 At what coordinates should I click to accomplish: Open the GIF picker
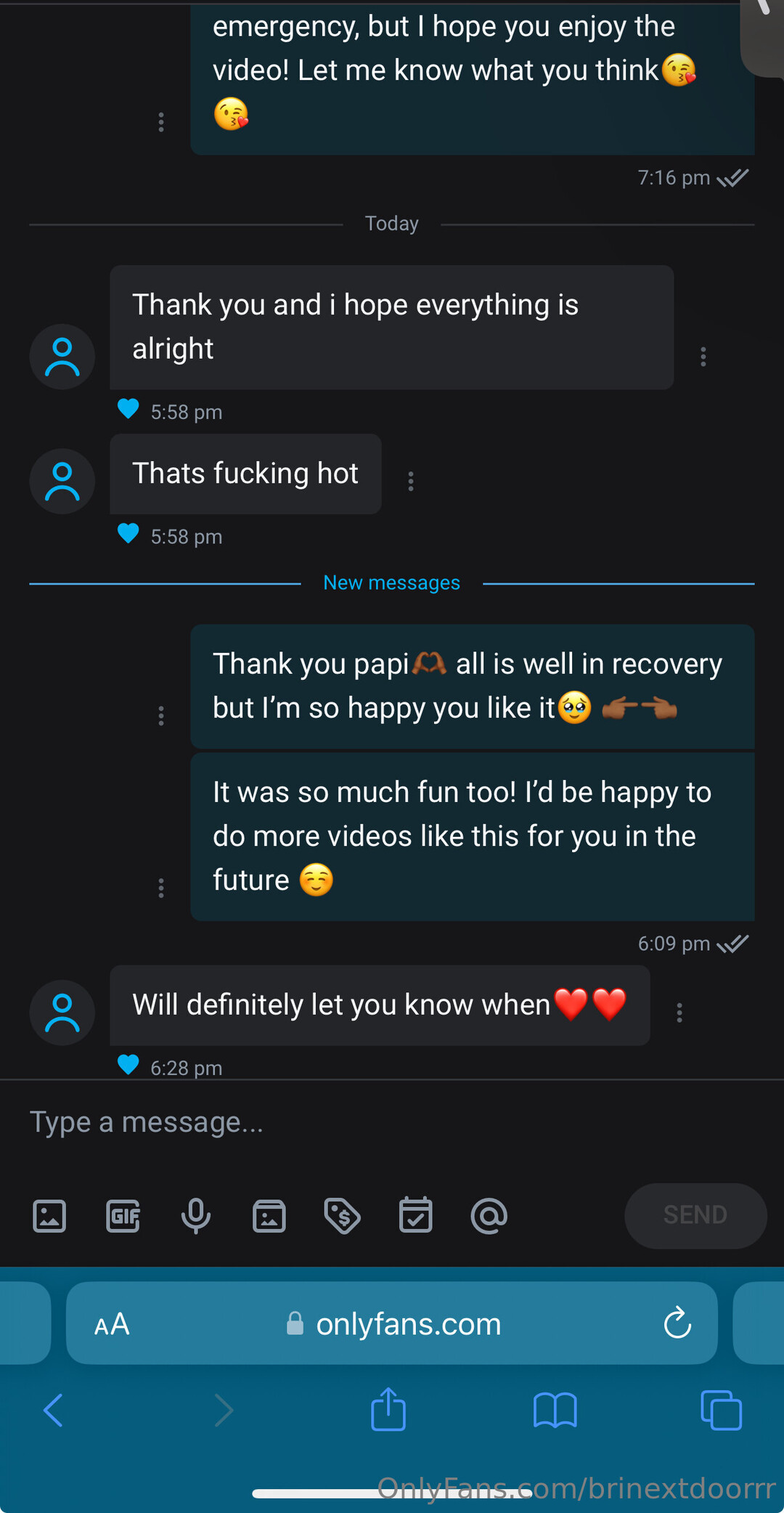[123, 1215]
